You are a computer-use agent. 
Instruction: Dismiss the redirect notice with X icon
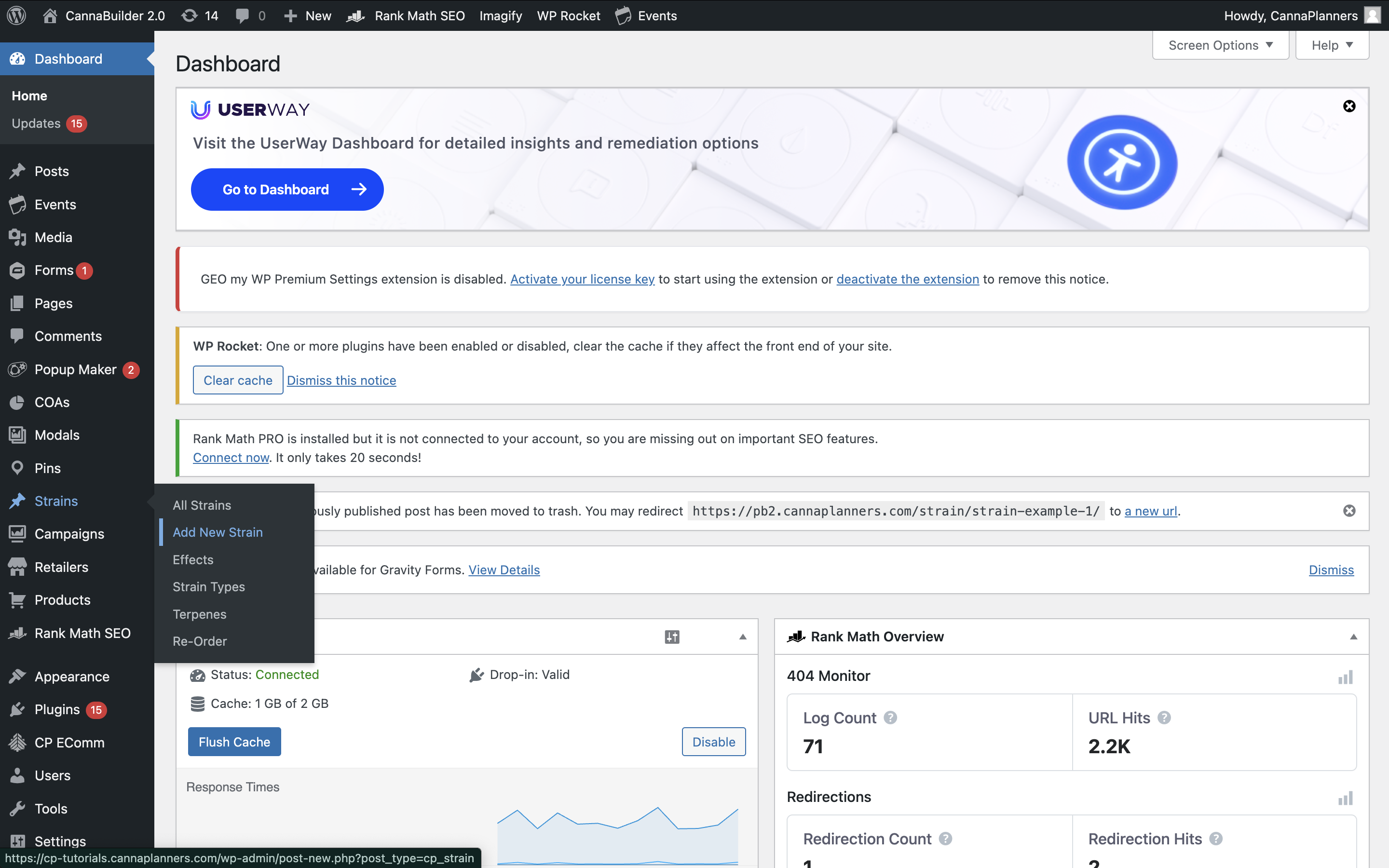(x=1349, y=510)
